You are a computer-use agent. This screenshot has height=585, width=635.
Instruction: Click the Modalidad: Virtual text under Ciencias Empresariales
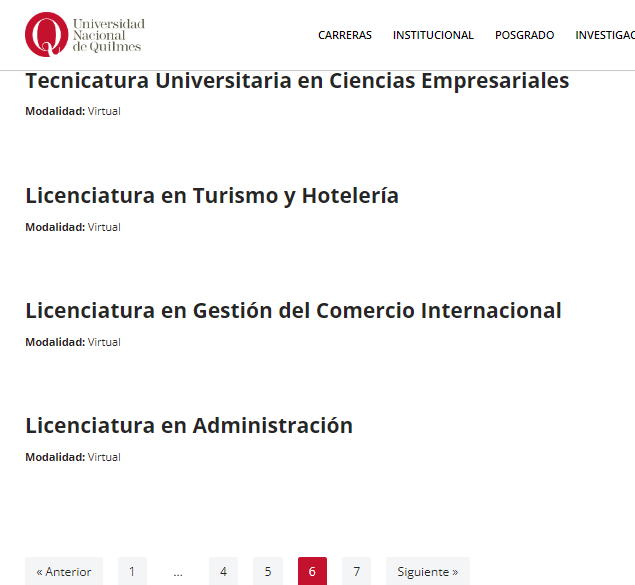tap(73, 111)
